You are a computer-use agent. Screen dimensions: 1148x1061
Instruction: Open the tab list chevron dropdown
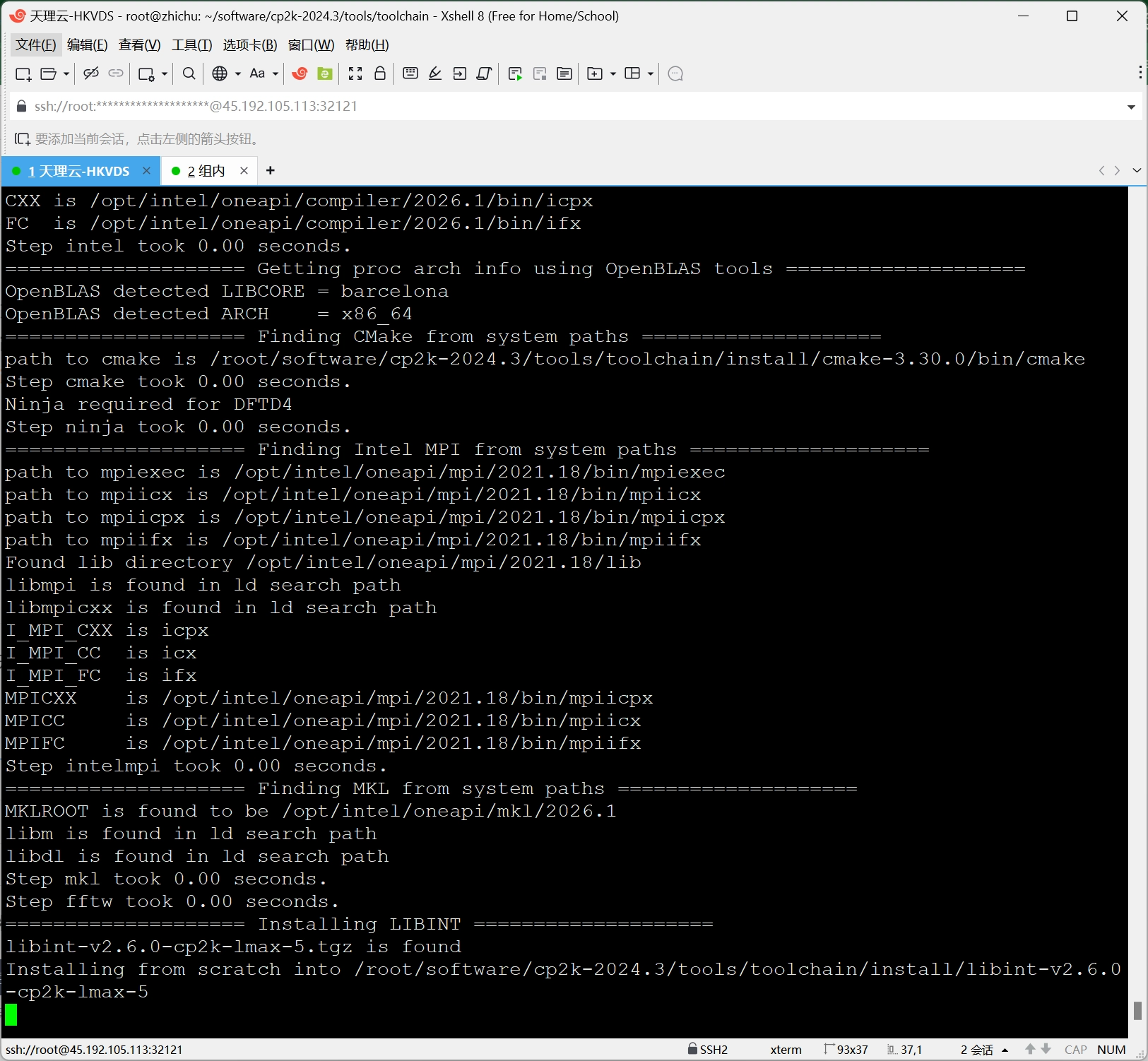coord(1137,170)
